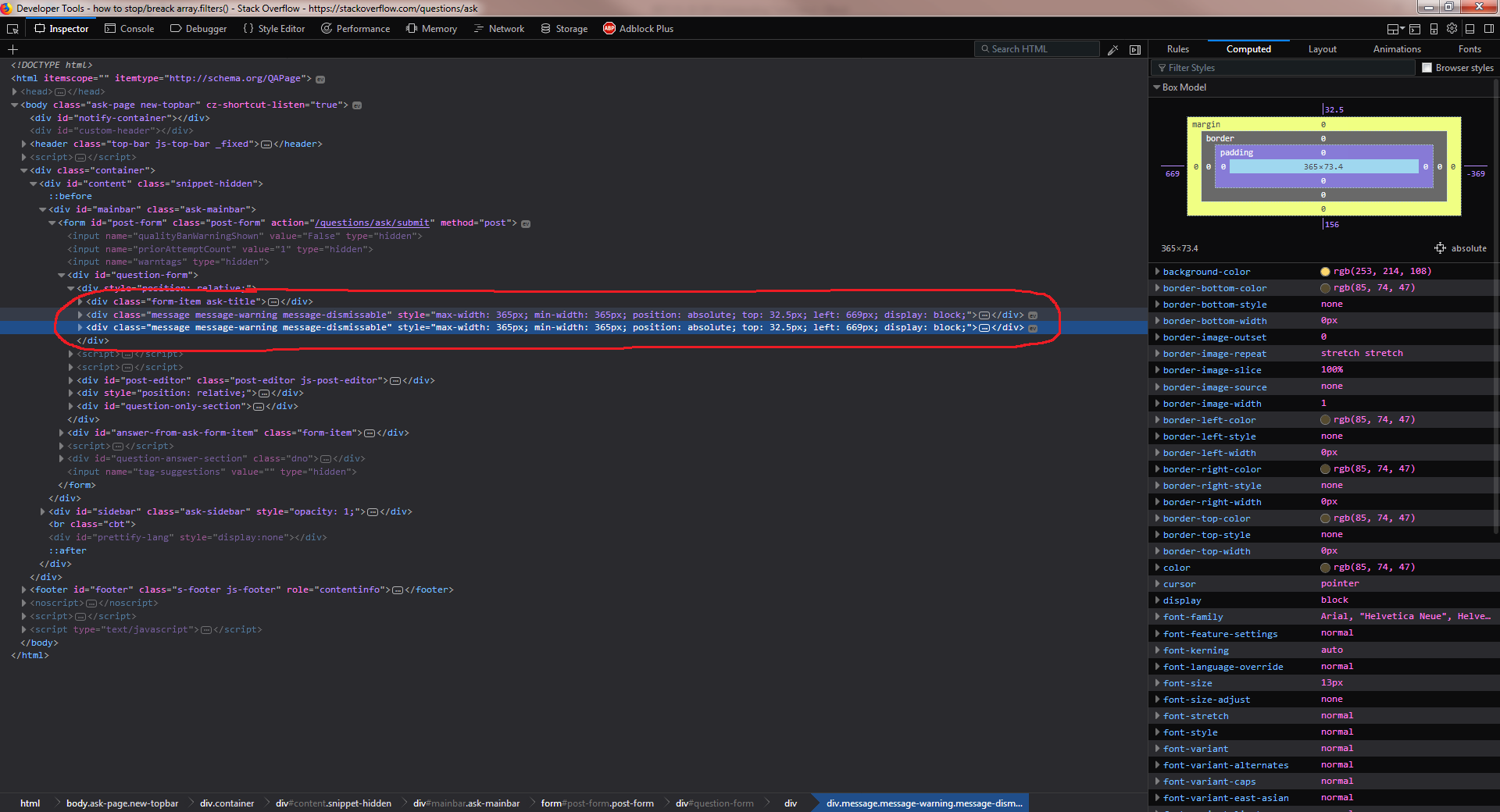The image size is (1500, 812).
Task: Toggle the Browser styles checkbox
Action: click(x=1427, y=68)
